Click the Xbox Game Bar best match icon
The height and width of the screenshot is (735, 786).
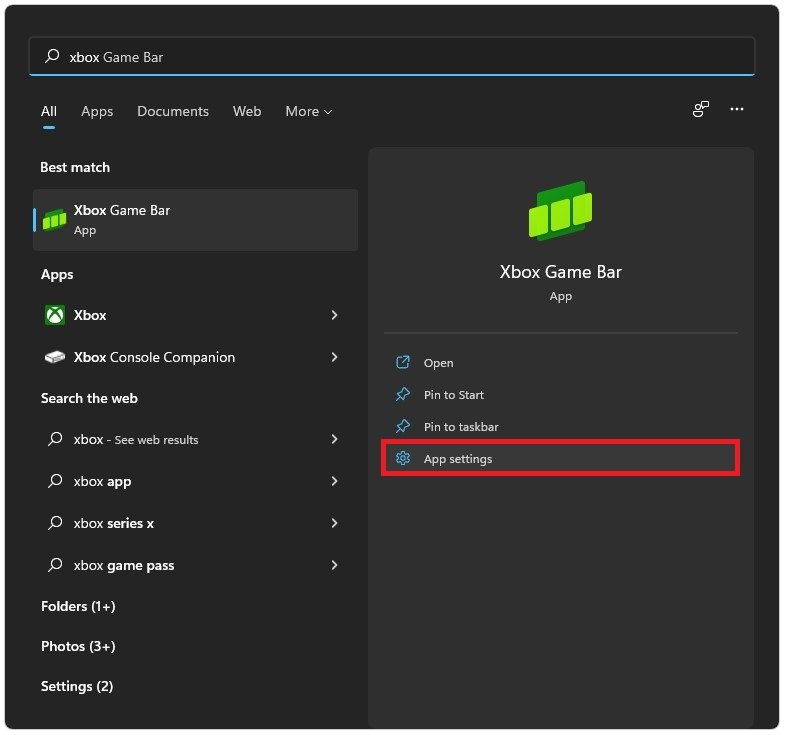(54, 220)
